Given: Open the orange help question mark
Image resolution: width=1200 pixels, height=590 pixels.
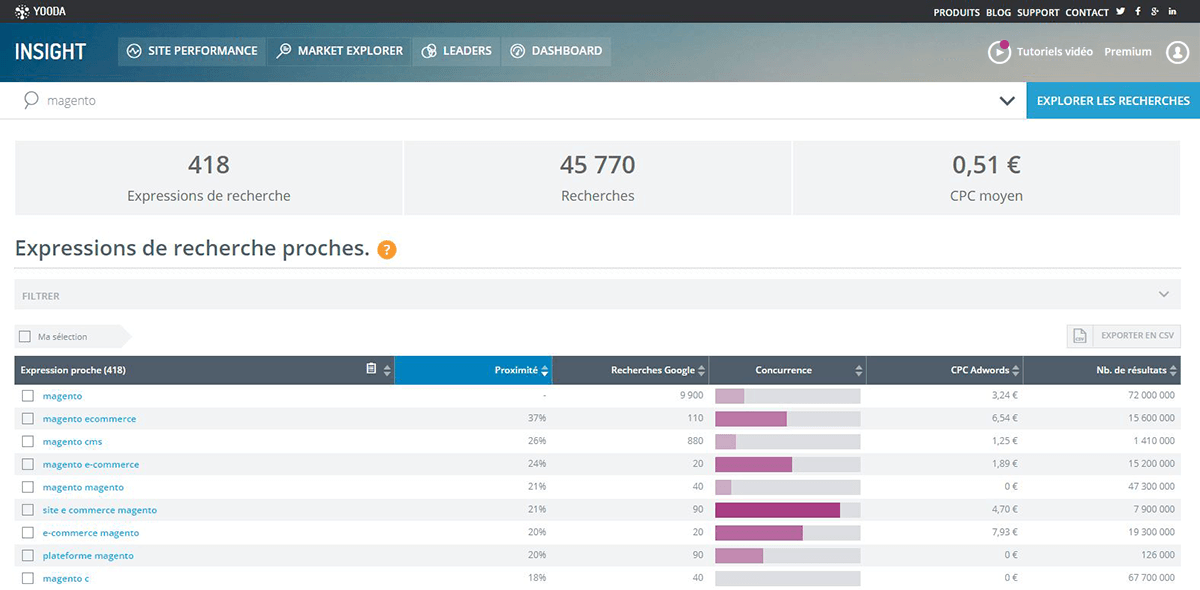Looking at the screenshot, I should click(x=387, y=250).
